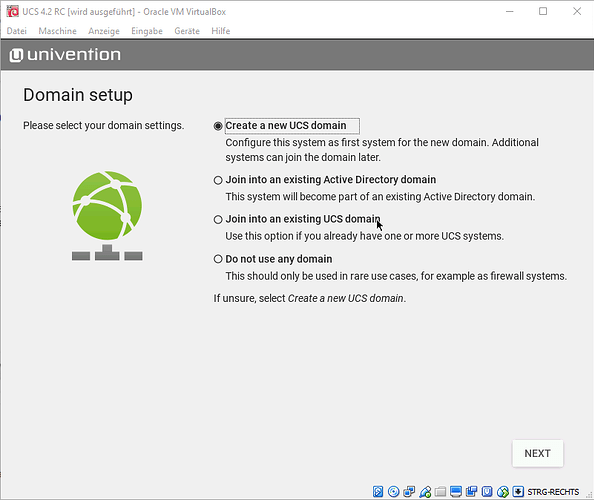Open the shared folders icon
This screenshot has height=500, width=594.
(x=440, y=492)
